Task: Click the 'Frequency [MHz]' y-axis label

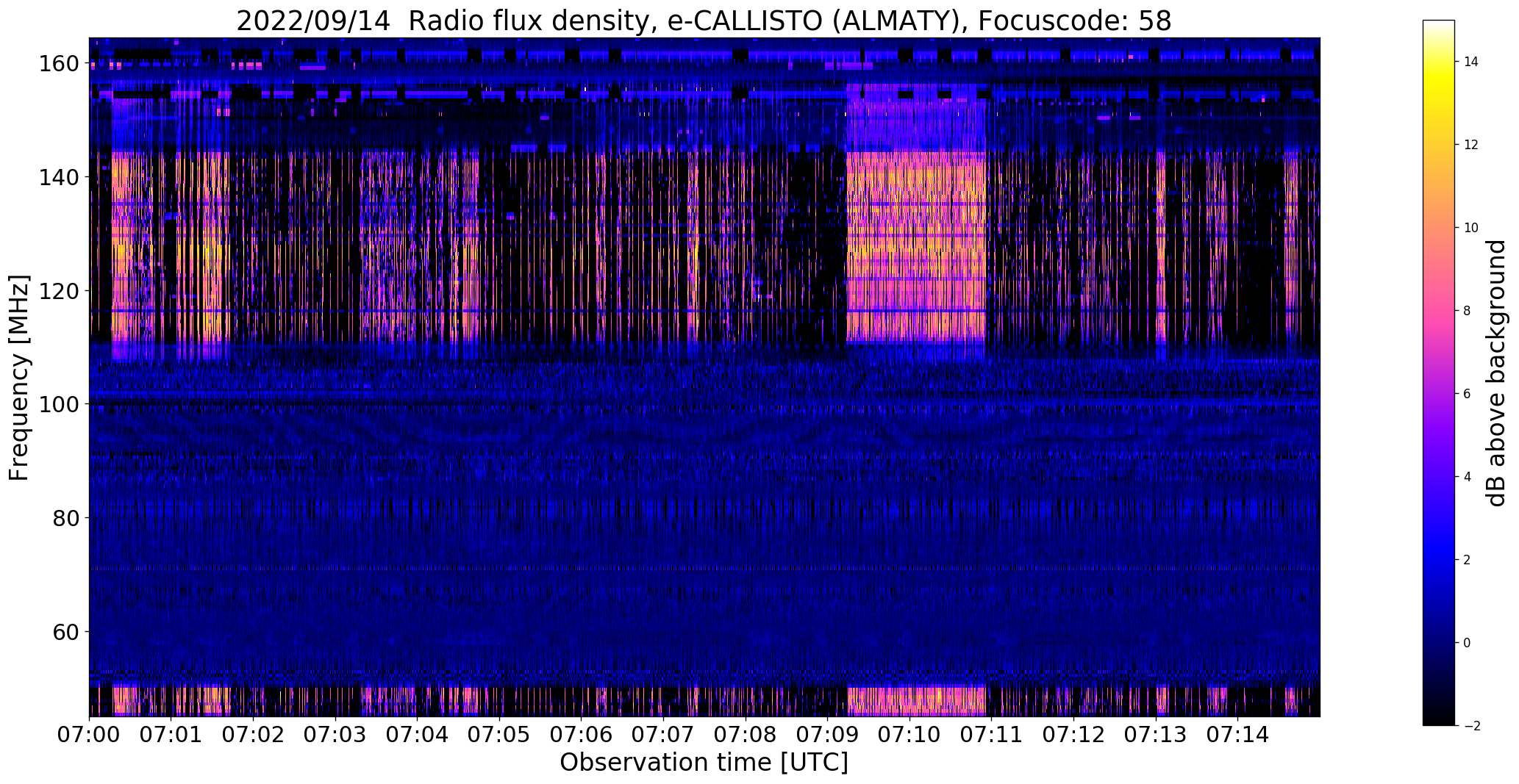Action: [19, 378]
